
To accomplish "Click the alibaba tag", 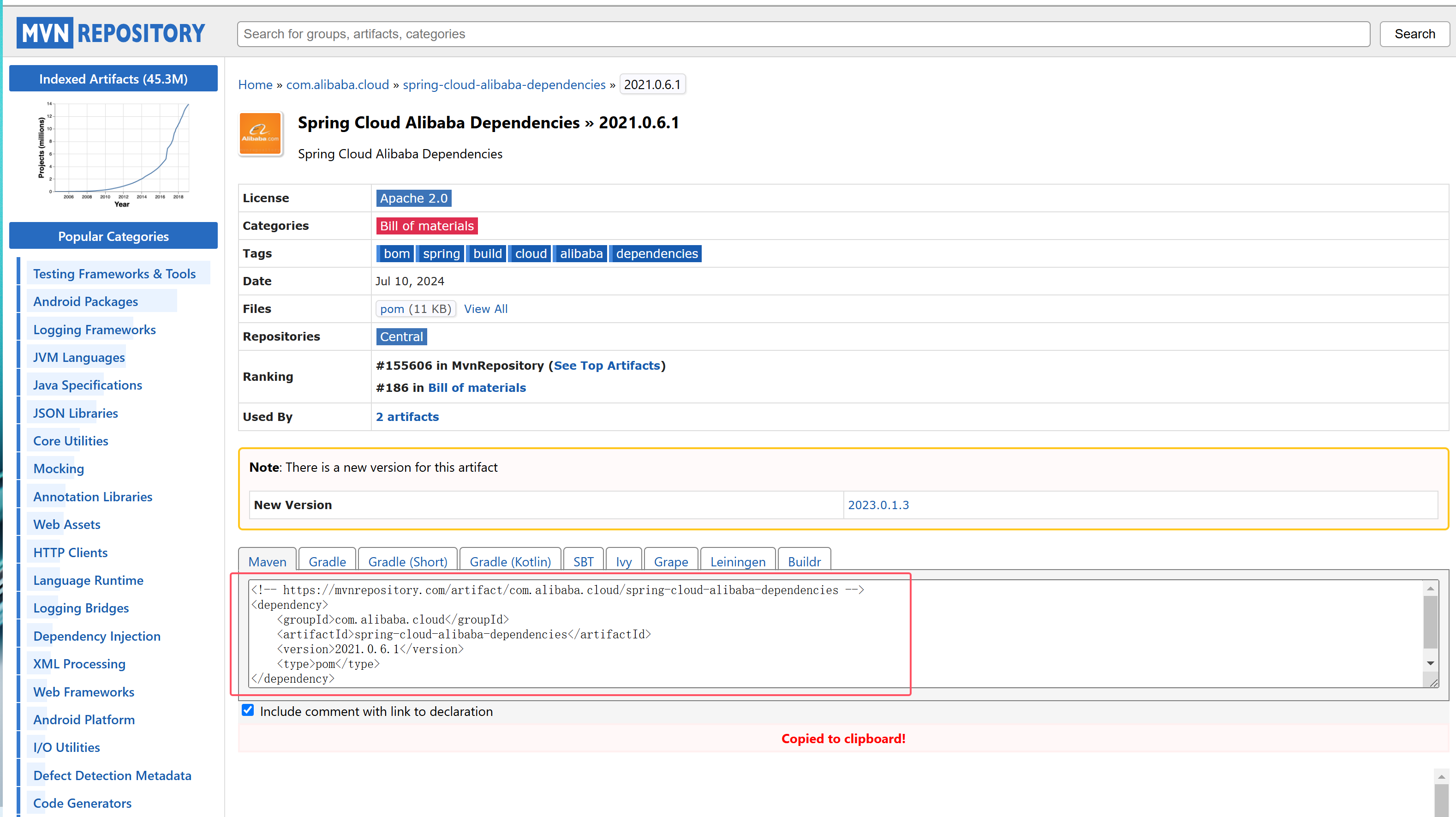I will (581, 253).
